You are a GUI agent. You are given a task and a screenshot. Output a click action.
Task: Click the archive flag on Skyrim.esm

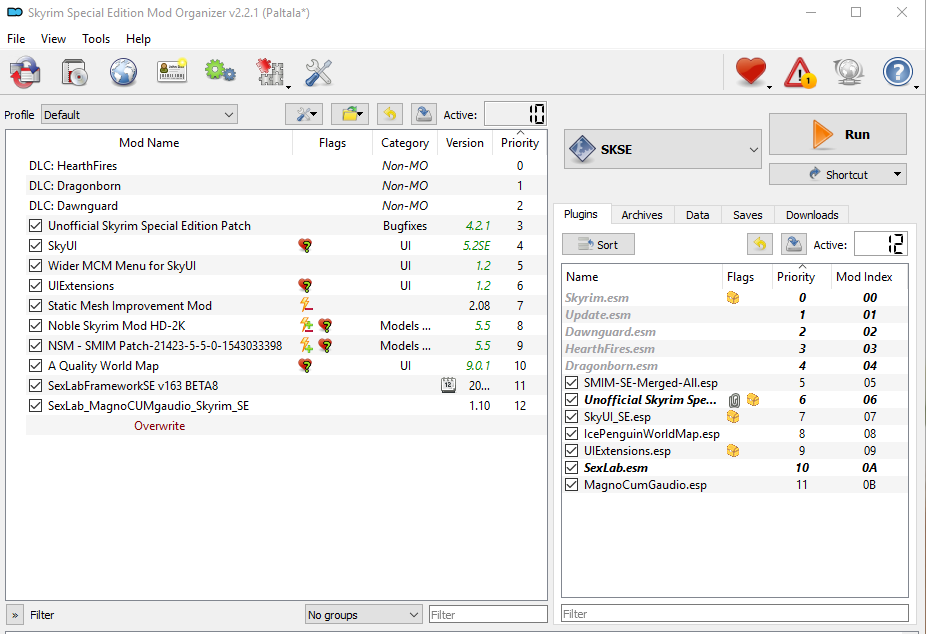[x=733, y=298]
